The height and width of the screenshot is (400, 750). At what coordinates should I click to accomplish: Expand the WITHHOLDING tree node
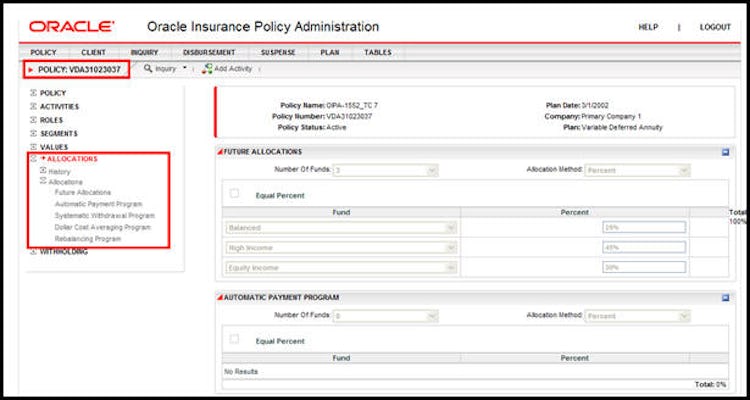click(33, 252)
